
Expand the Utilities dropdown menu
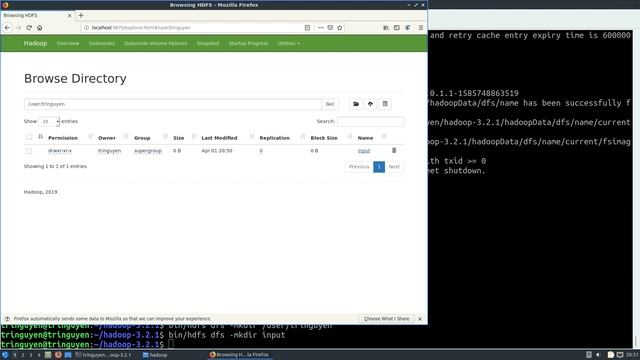coord(289,43)
